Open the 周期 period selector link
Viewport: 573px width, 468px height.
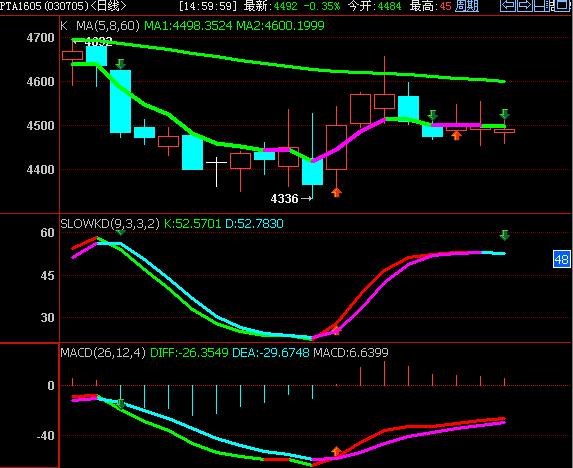pyautogui.click(x=467, y=6)
